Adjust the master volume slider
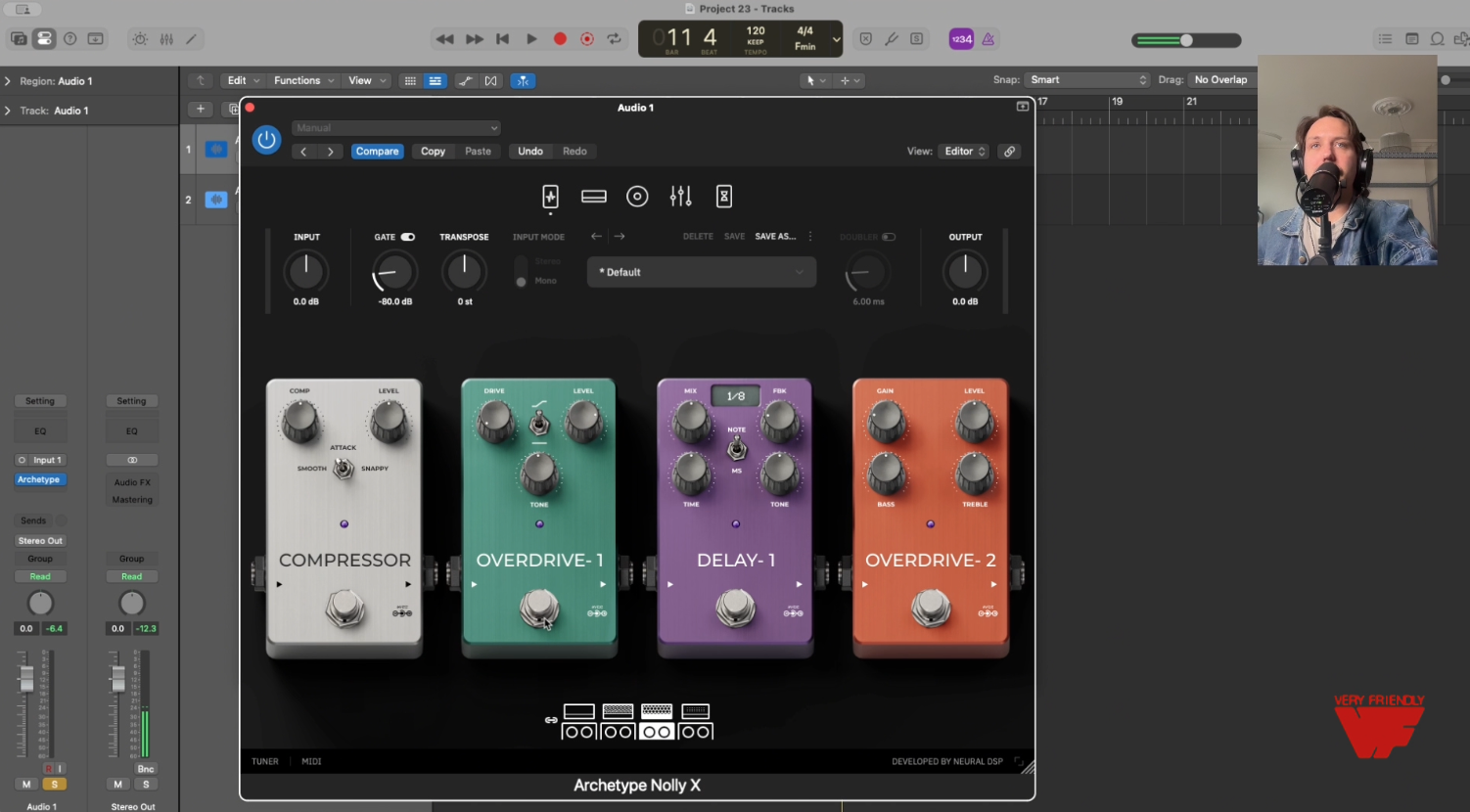 coord(1186,40)
